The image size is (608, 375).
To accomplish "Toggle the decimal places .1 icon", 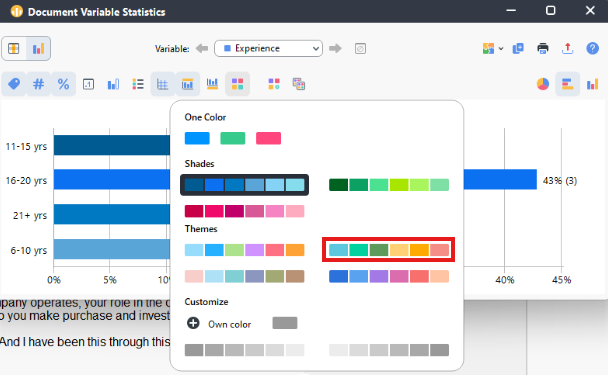I will (x=88, y=84).
